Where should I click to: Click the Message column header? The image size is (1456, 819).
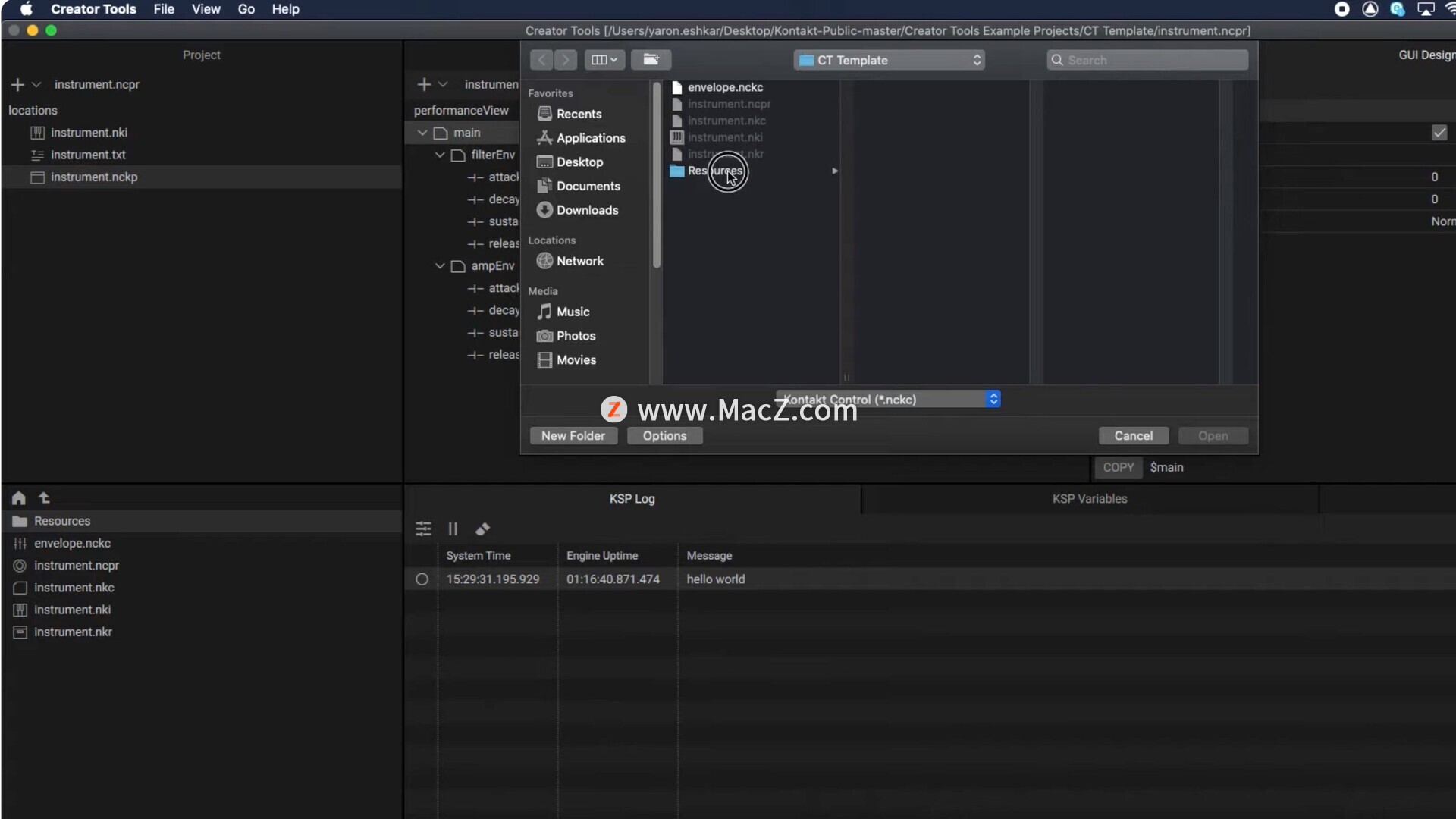[709, 556]
